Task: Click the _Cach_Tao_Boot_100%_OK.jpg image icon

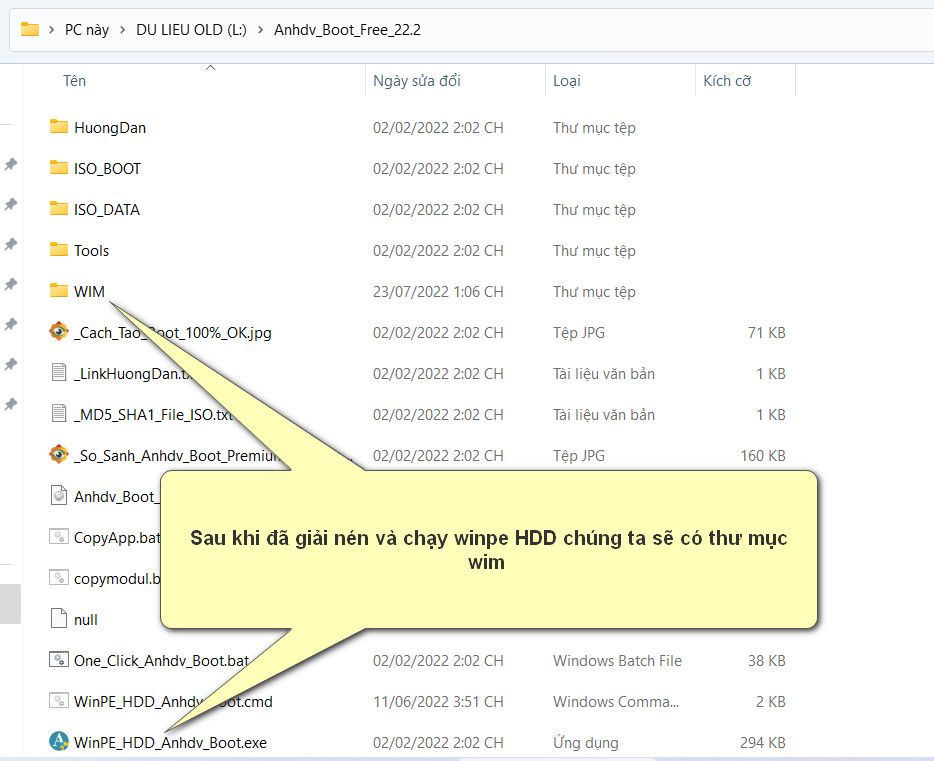Action: click(59, 332)
